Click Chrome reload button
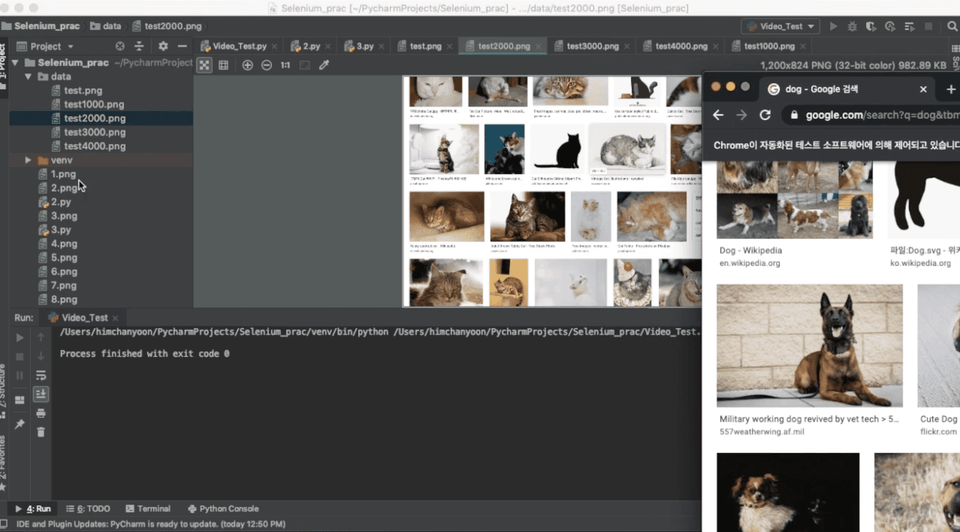 click(x=765, y=115)
